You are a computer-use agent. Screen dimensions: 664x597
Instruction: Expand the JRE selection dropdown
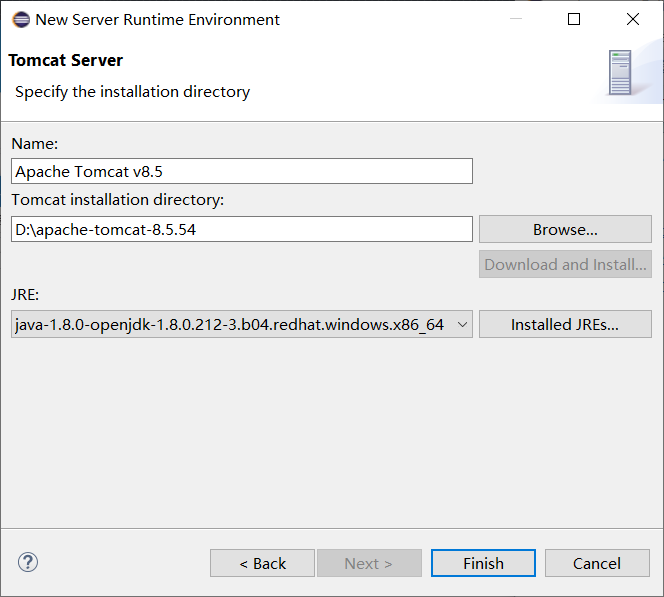tap(242, 324)
